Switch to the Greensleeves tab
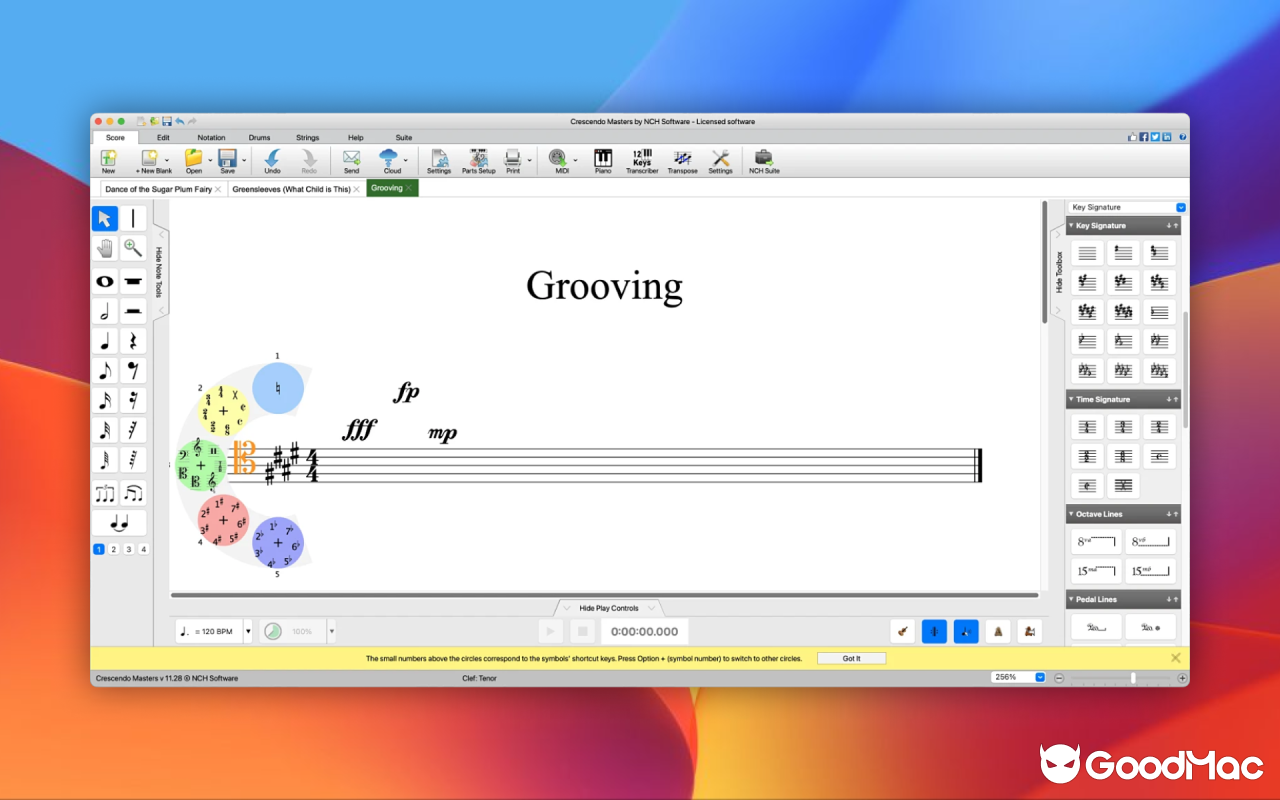This screenshot has height=800, width=1280. pyautogui.click(x=291, y=188)
